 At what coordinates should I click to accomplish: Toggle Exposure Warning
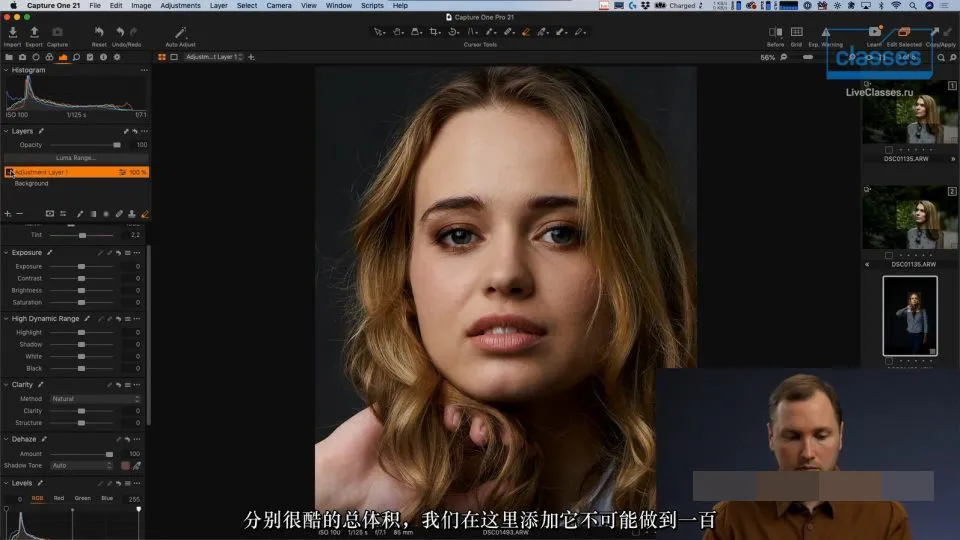tap(825, 32)
